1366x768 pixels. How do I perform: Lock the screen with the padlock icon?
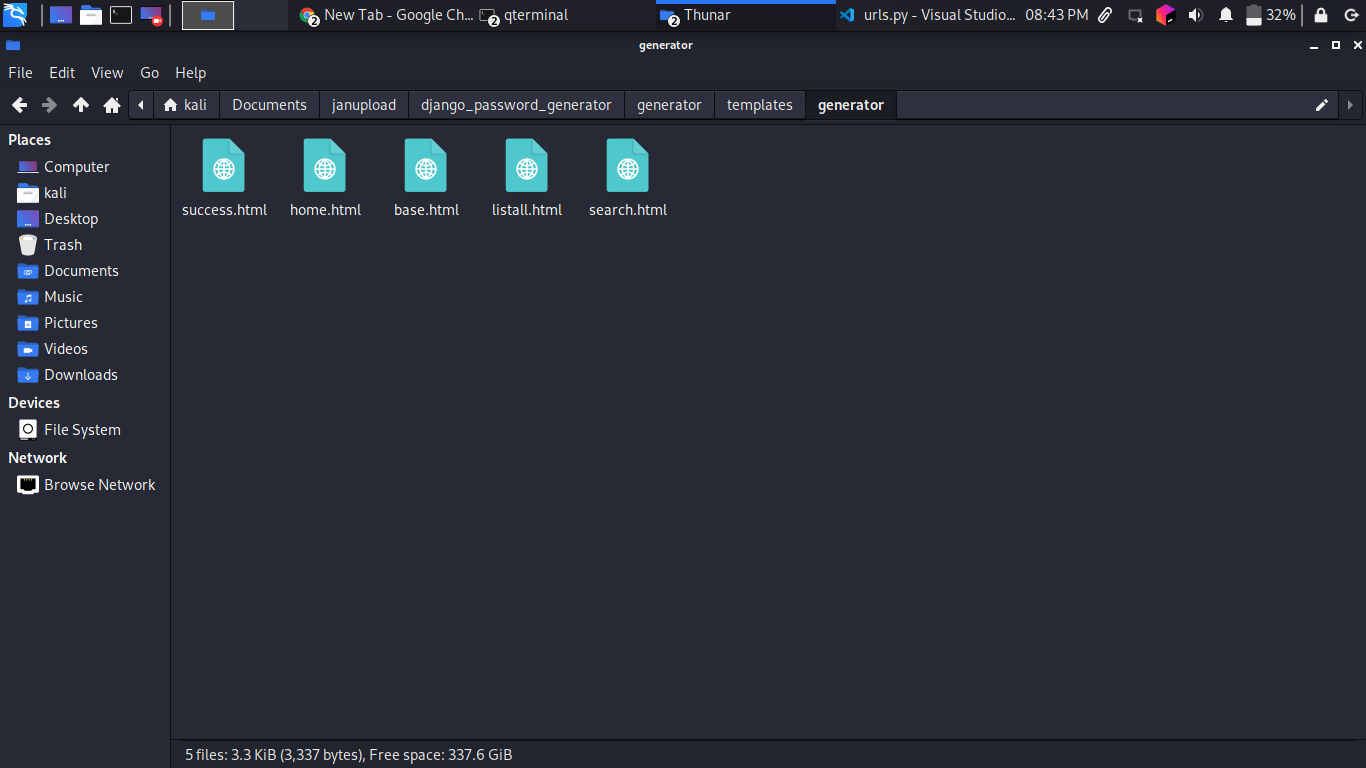[x=1321, y=15]
